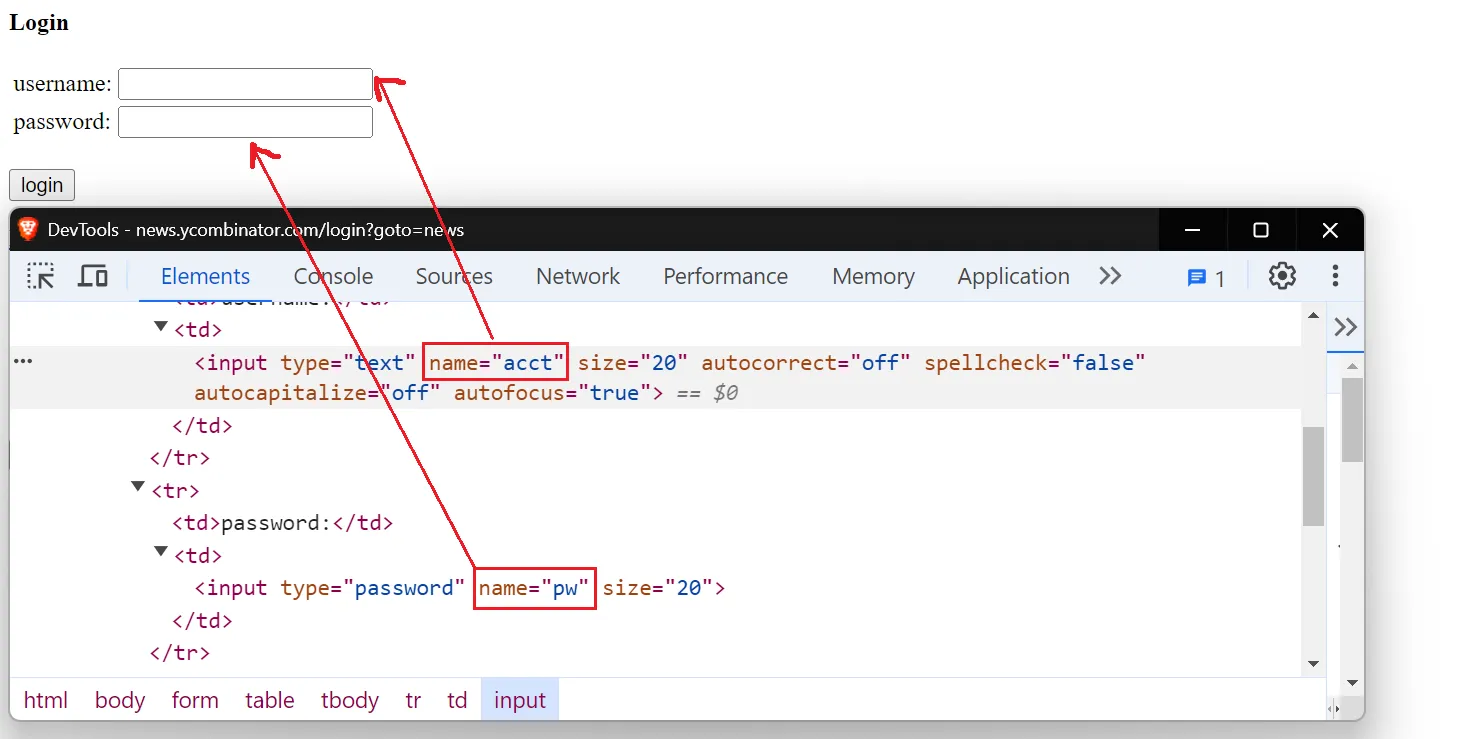Screen dimensions: 1458x739
Task: Open the DevTools three-dot customize menu
Action: coord(1335,277)
